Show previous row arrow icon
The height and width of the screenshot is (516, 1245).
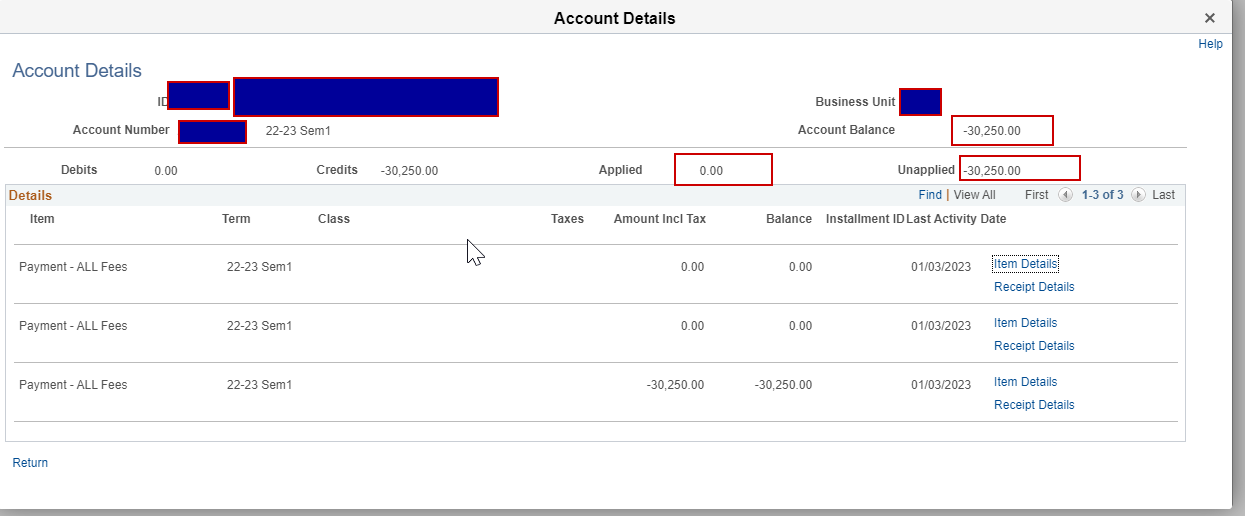(1065, 195)
